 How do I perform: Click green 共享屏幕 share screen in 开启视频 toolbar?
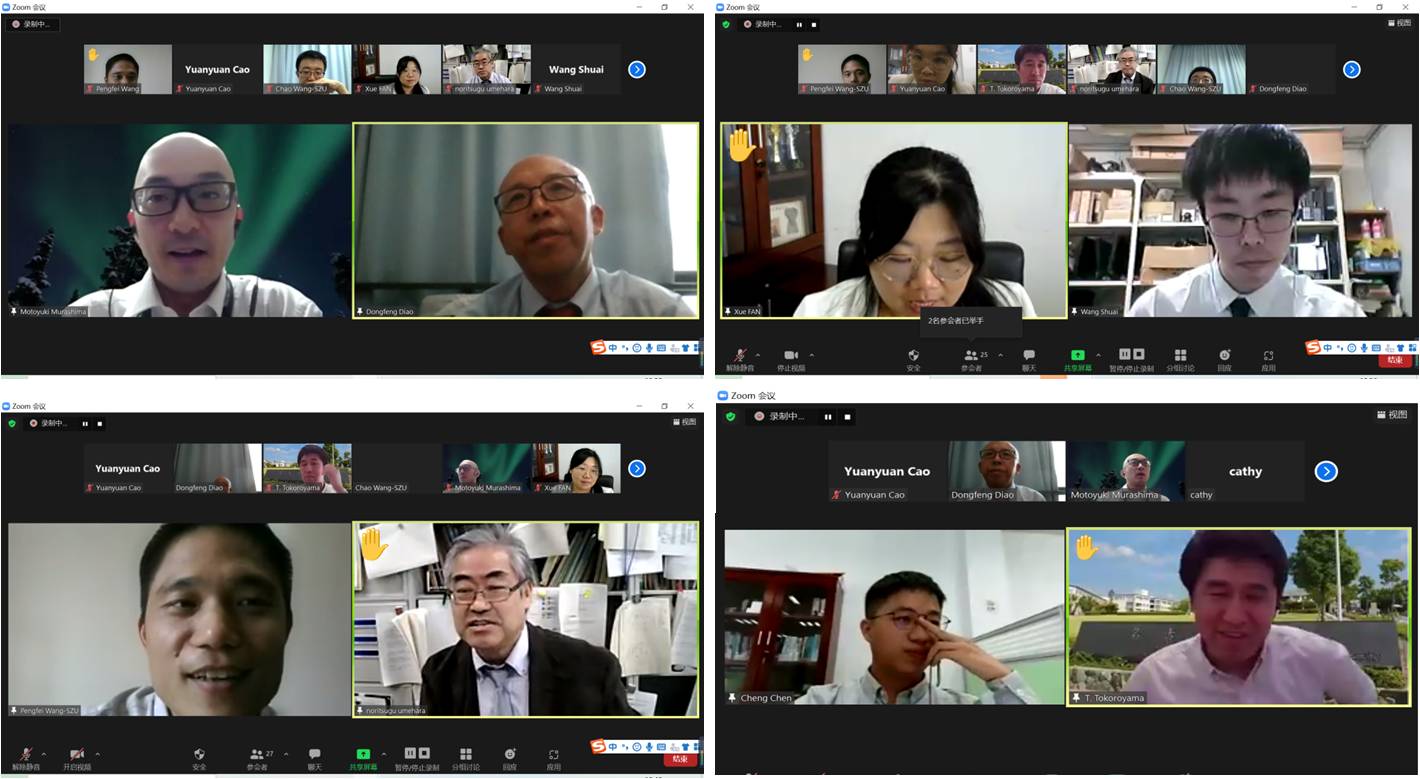click(x=363, y=759)
